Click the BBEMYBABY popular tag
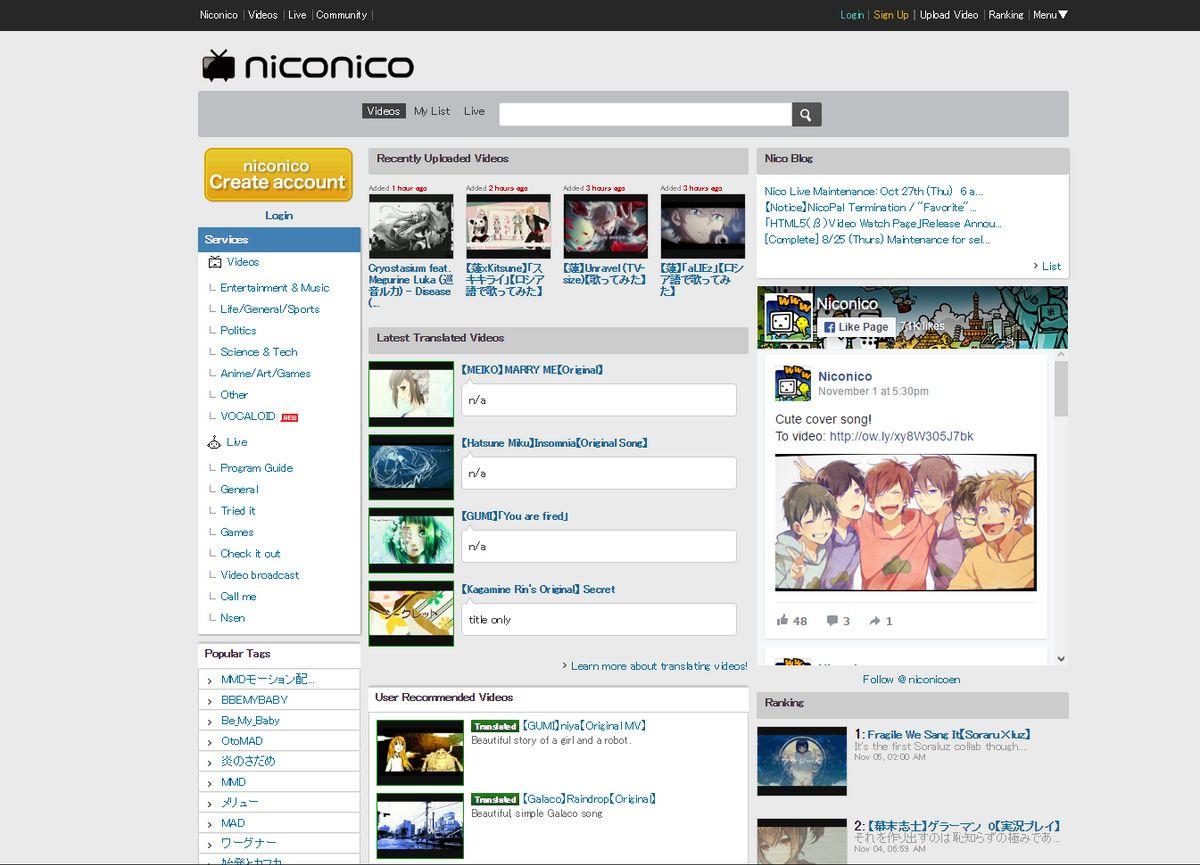The height and width of the screenshot is (865, 1200). (x=254, y=700)
